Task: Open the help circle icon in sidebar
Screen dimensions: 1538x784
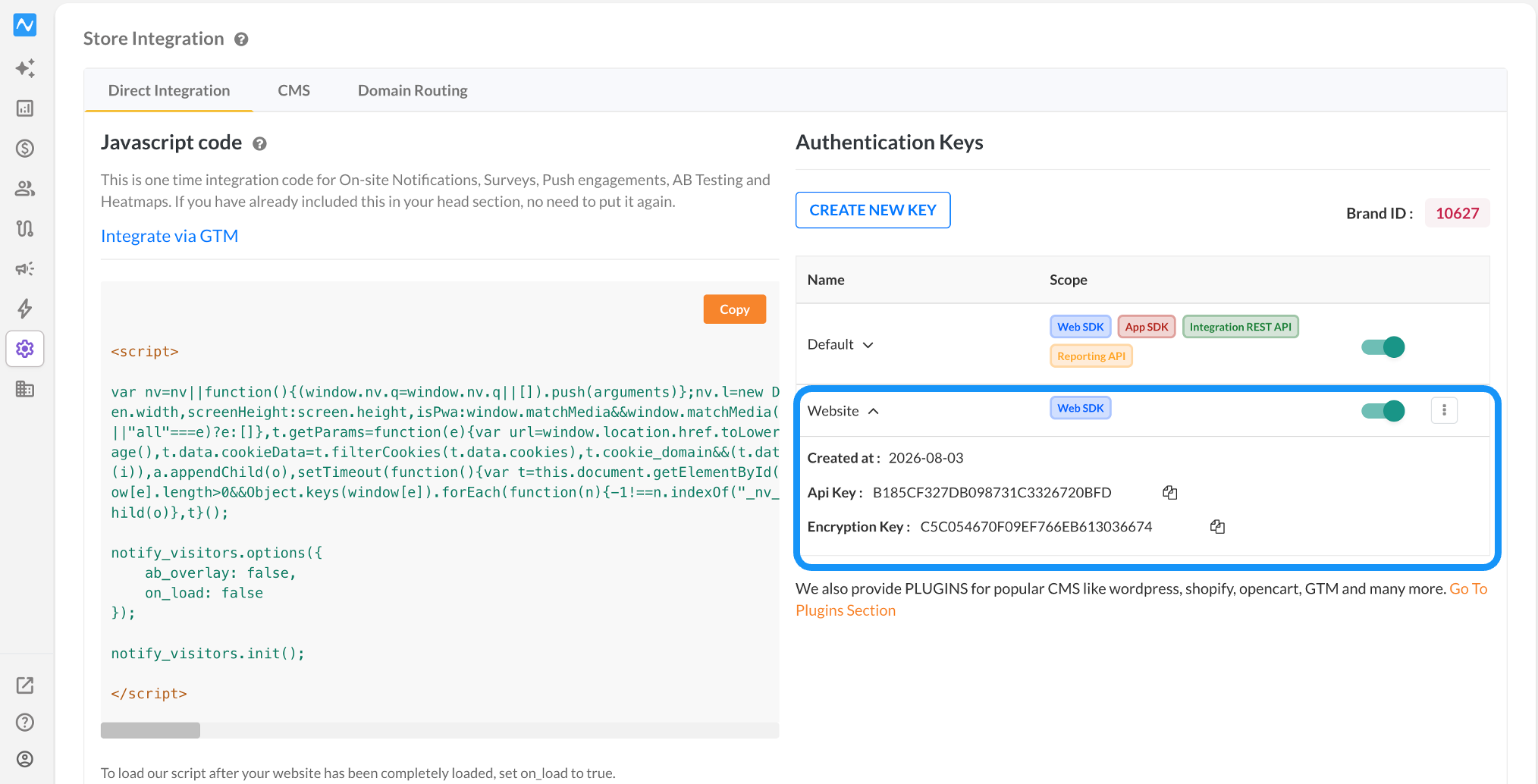Action: pyautogui.click(x=25, y=723)
